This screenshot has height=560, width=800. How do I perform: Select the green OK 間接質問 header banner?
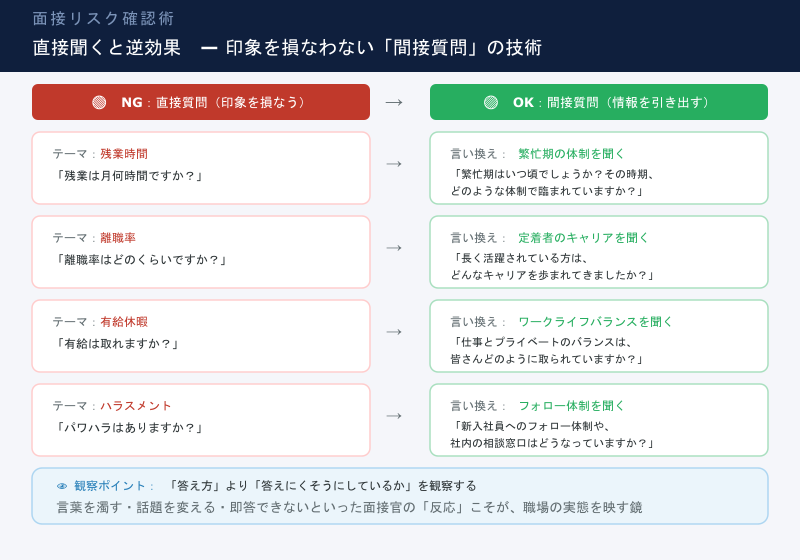tap(599, 102)
